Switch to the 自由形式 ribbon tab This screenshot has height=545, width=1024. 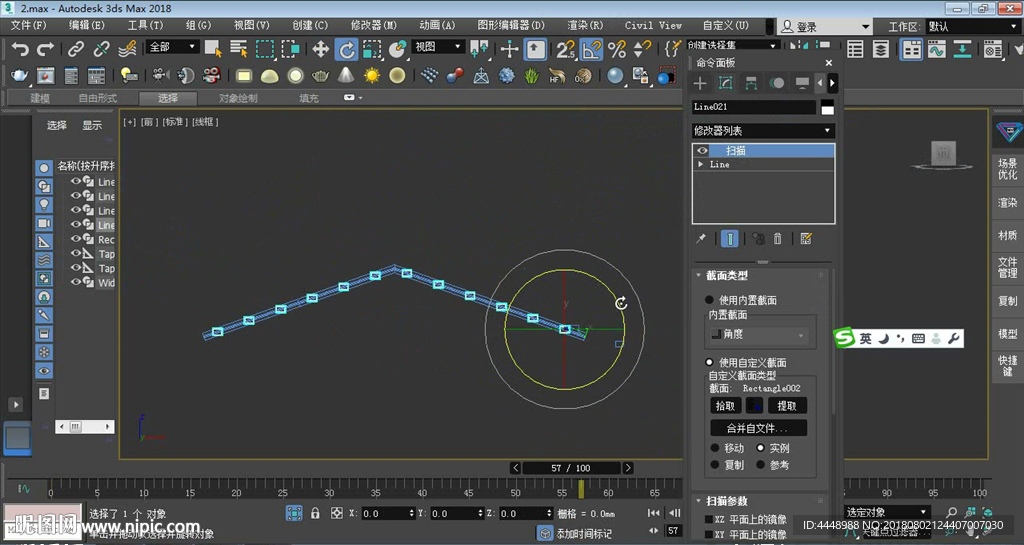tap(97, 98)
